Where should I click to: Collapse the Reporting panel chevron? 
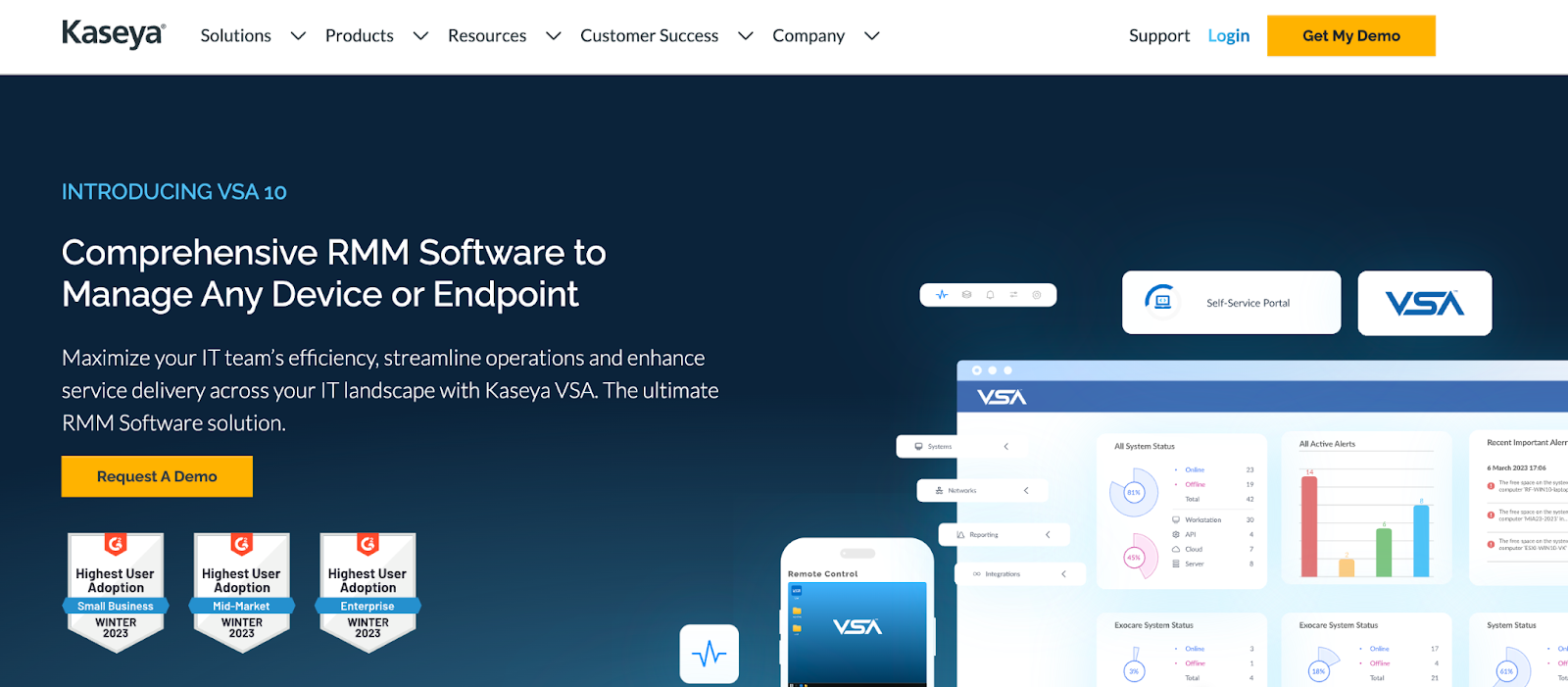[1048, 534]
